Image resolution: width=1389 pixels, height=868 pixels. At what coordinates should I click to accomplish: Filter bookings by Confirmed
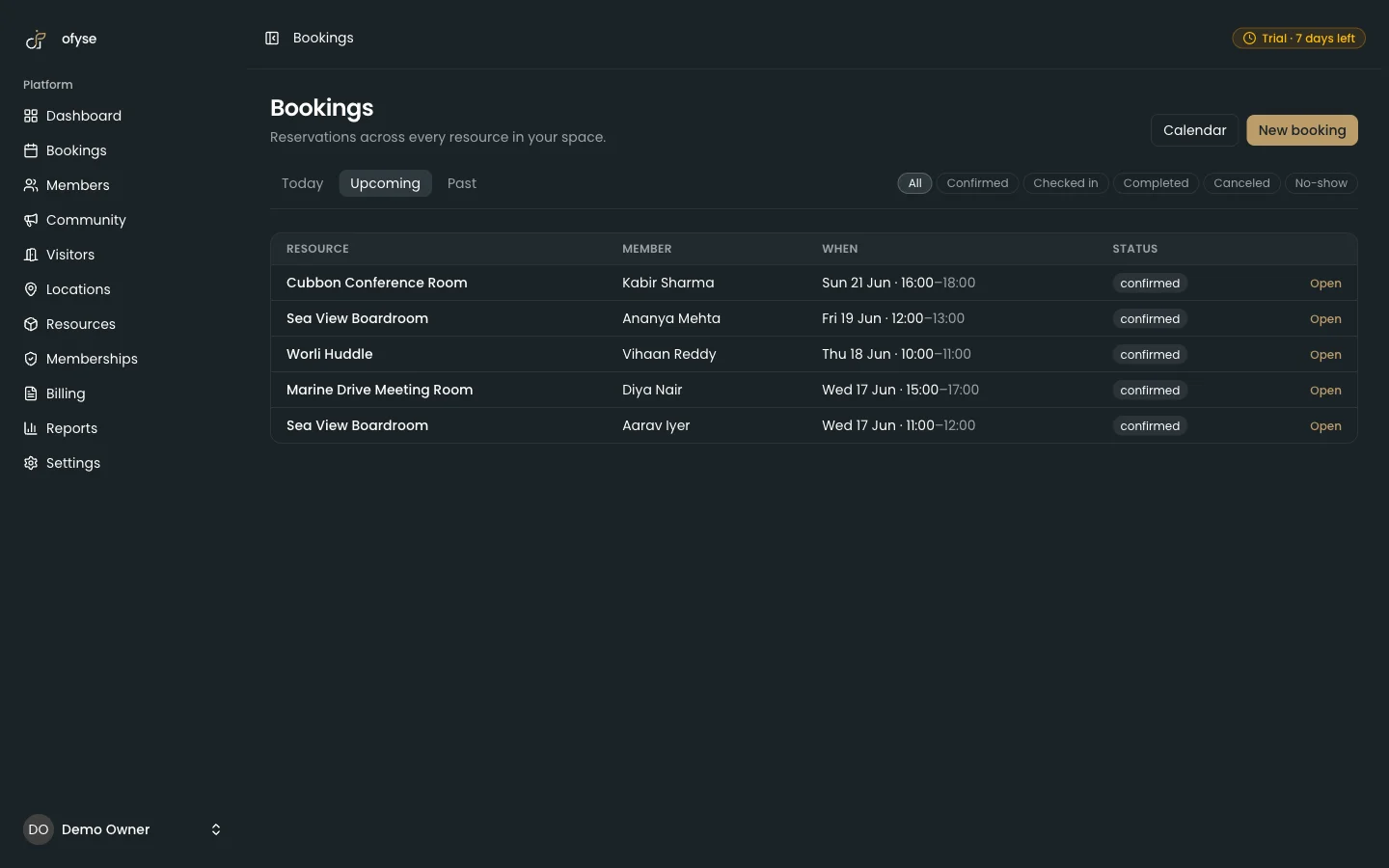point(977,183)
